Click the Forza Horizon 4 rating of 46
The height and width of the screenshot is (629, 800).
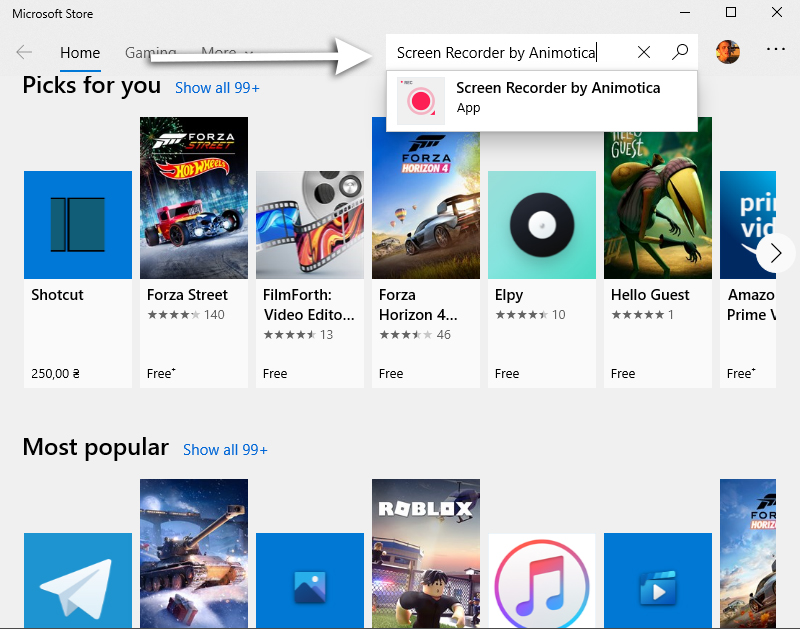coord(415,335)
